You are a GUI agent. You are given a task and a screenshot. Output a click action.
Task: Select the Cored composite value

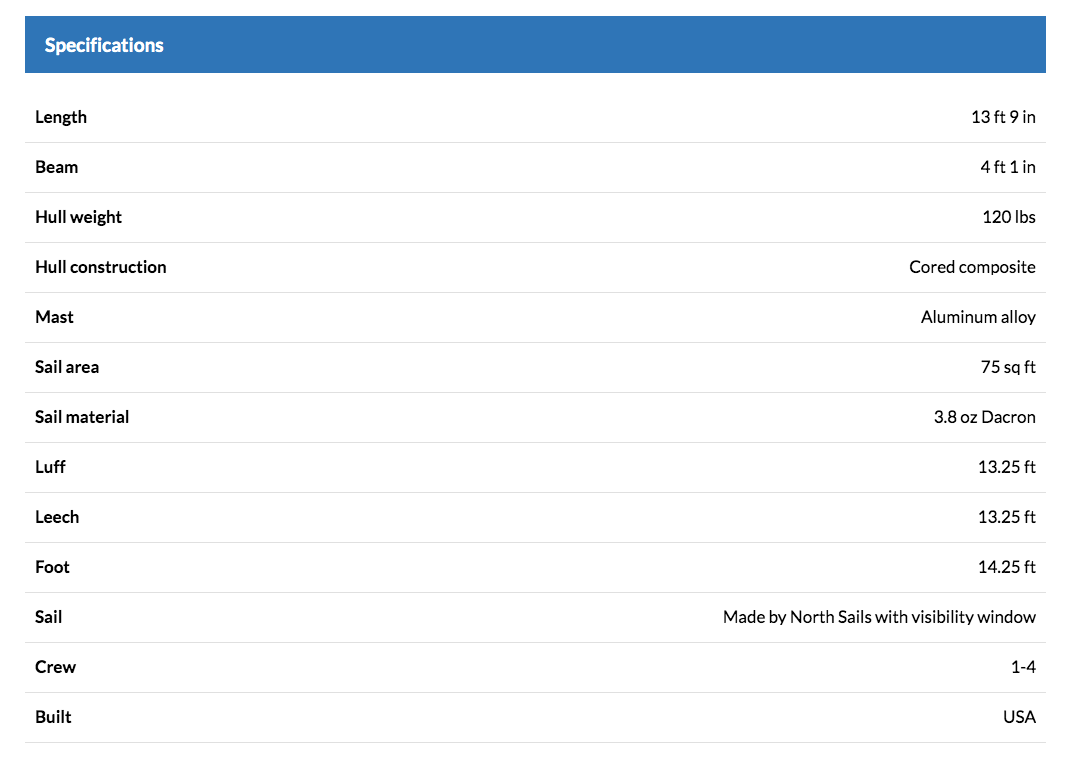(x=972, y=267)
